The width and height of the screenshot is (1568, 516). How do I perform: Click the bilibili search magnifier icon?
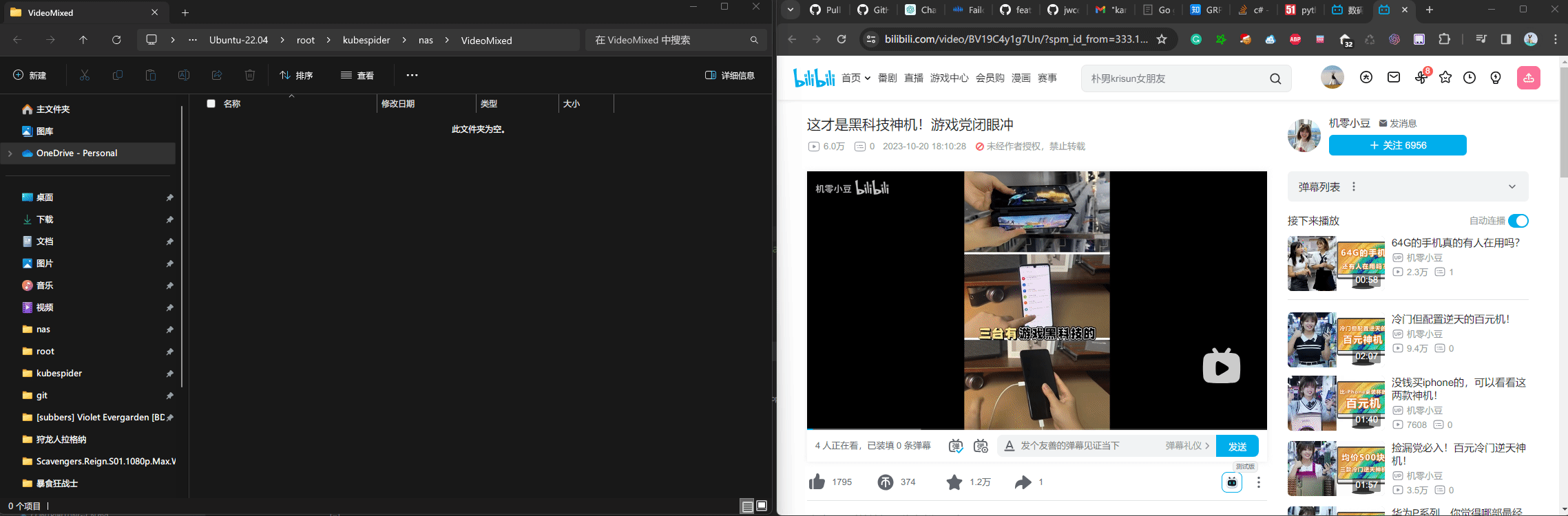pyautogui.click(x=1275, y=78)
